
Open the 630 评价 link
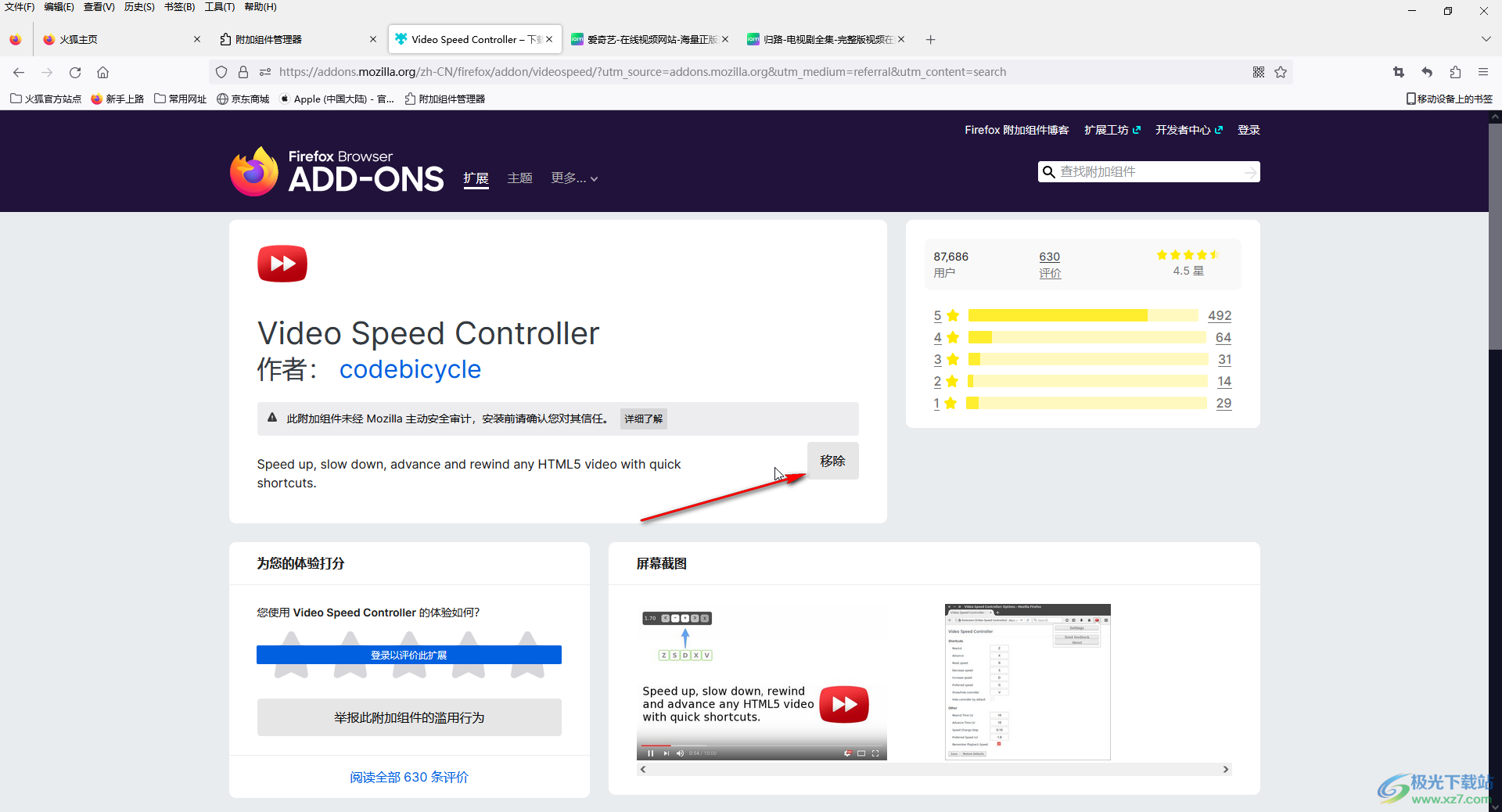(x=1050, y=264)
